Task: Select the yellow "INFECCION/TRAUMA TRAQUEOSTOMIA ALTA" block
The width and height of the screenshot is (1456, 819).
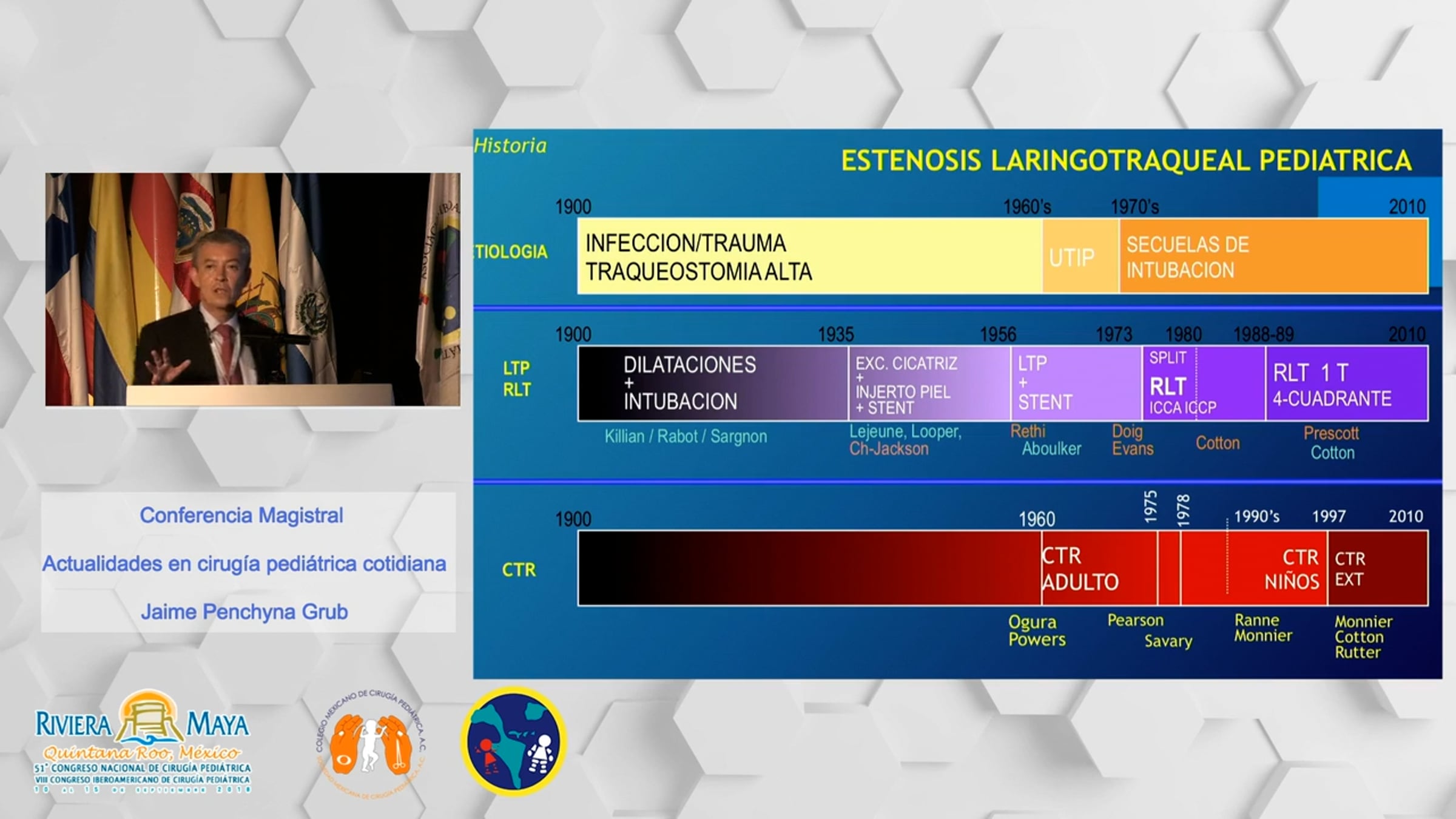Action: 810,256
